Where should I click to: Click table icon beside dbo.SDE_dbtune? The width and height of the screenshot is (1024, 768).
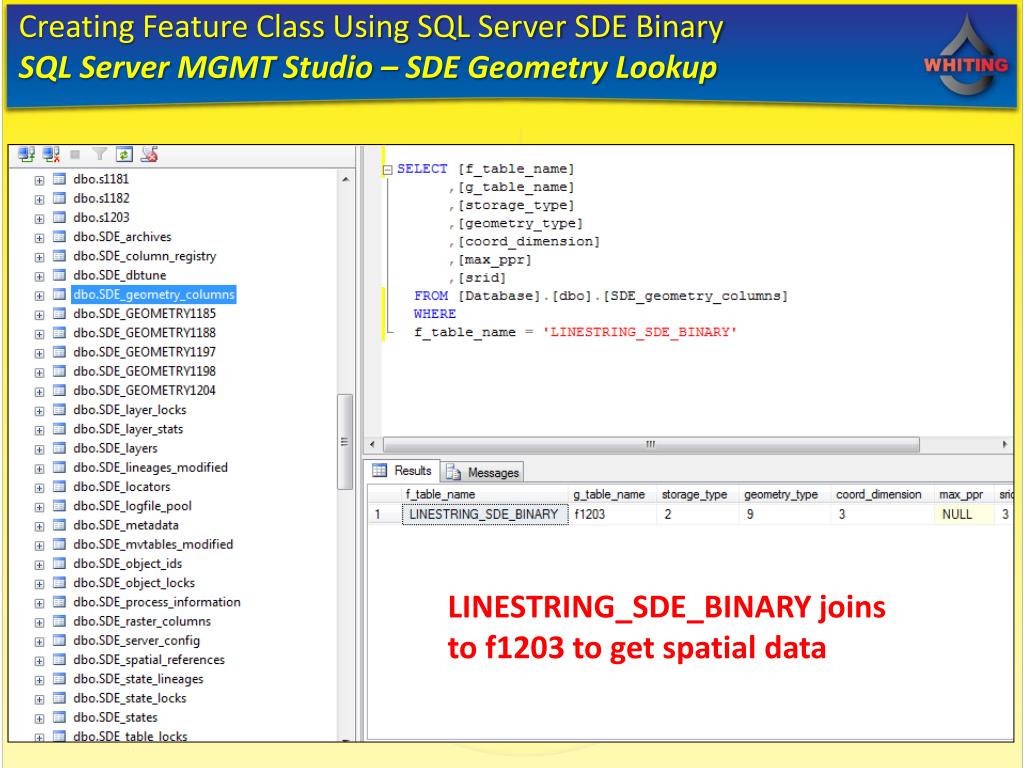pos(59,275)
